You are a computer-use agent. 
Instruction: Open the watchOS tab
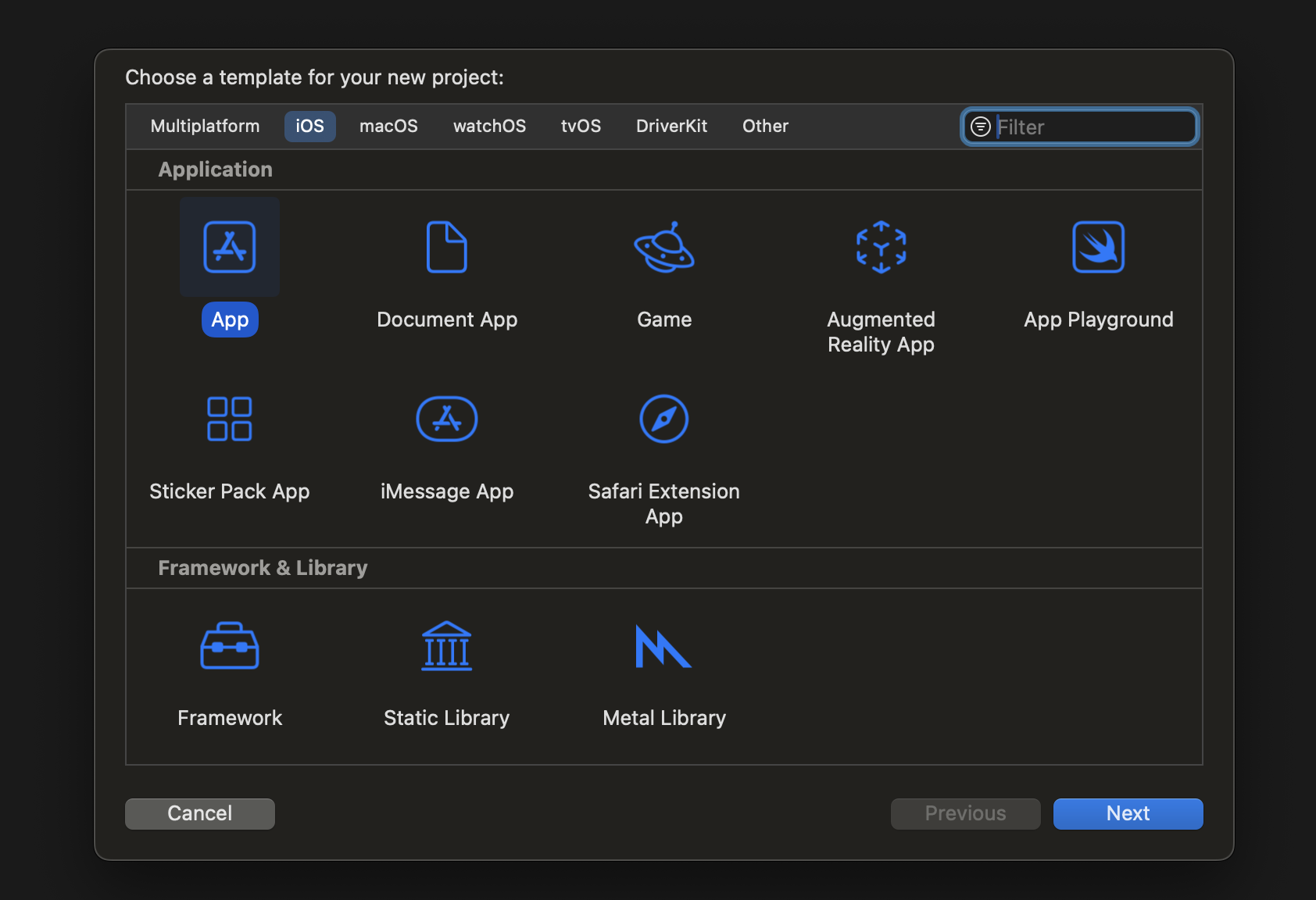pos(490,126)
